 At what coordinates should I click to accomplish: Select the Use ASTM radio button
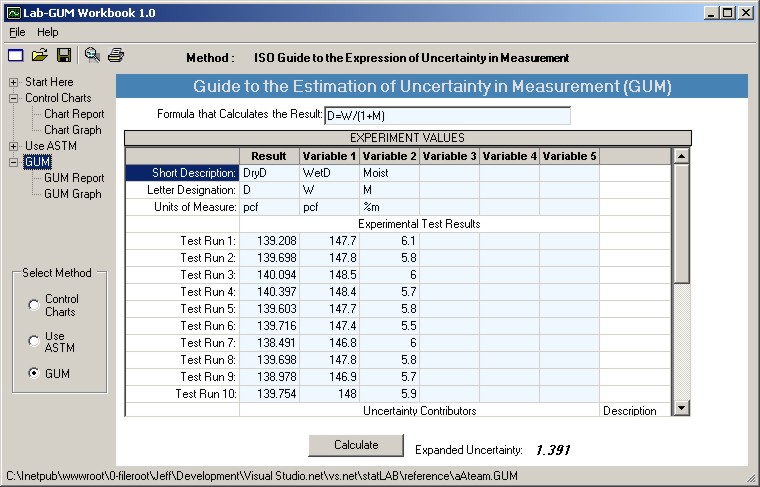pos(34,341)
